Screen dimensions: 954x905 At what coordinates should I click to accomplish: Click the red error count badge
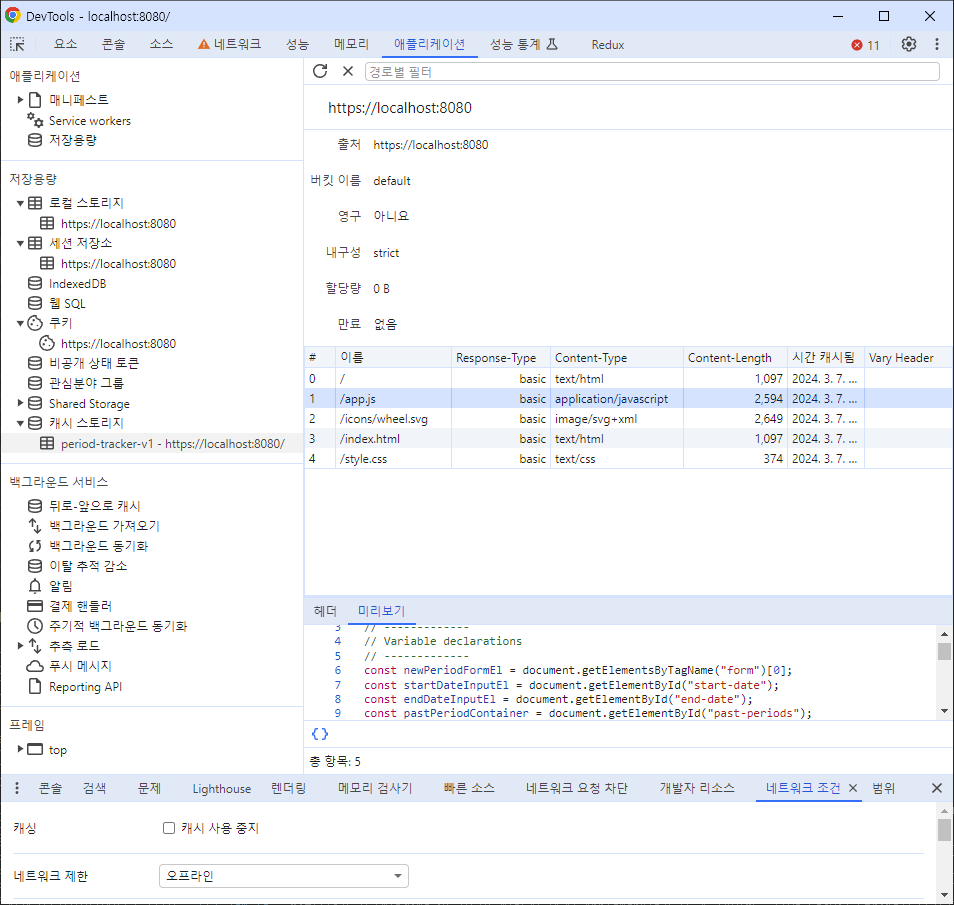click(865, 45)
